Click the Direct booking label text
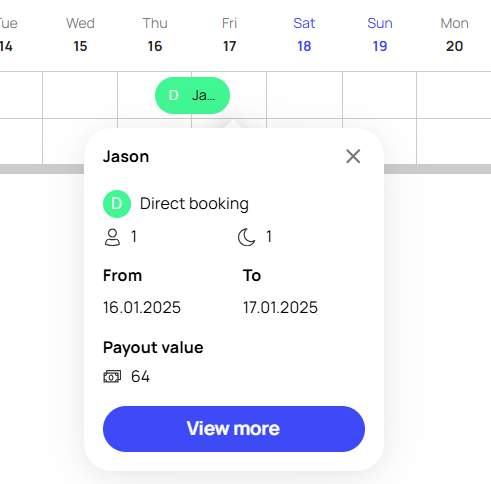This screenshot has width=491, height=484. click(x=194, y=204)
